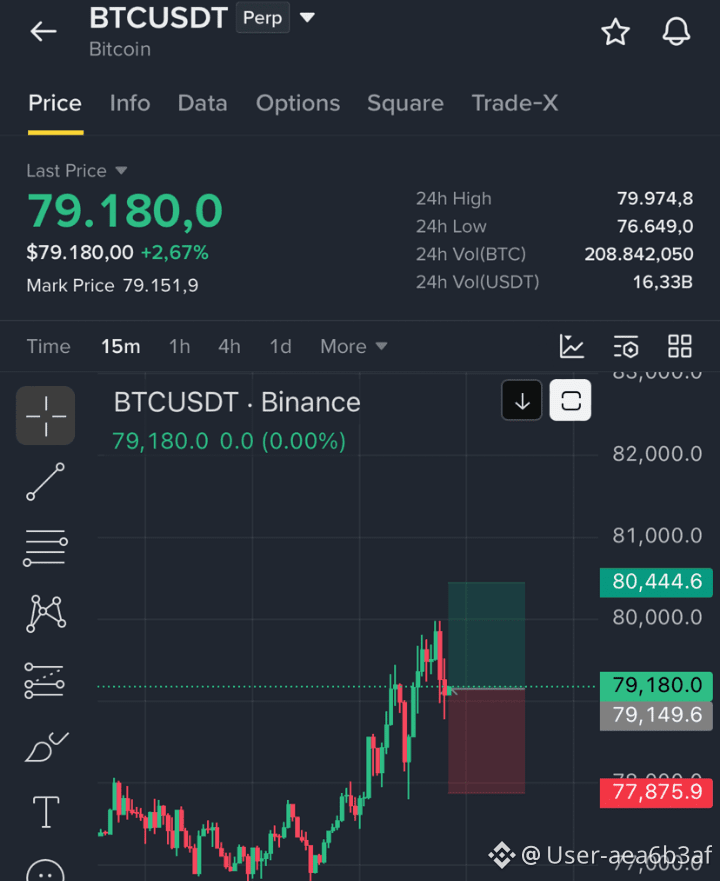Screen dimensions: 720x881
Task: Select the trend line drawing tool
Action: pyautogui.click(x=46, y=482)
